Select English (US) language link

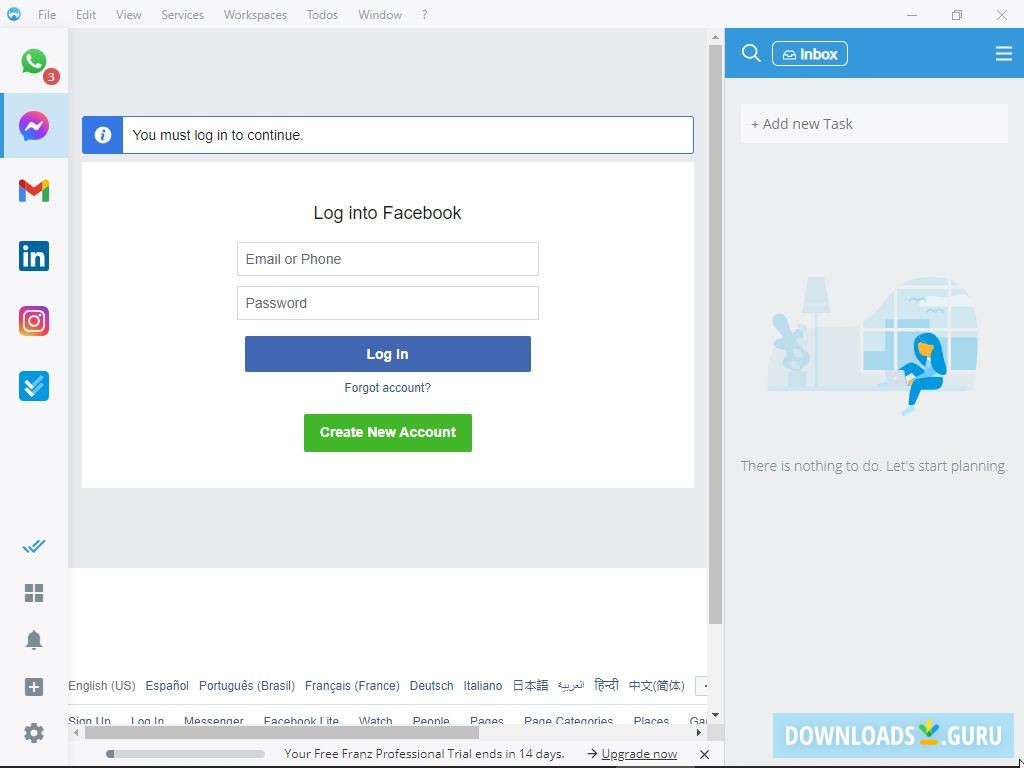coord(102,686)
